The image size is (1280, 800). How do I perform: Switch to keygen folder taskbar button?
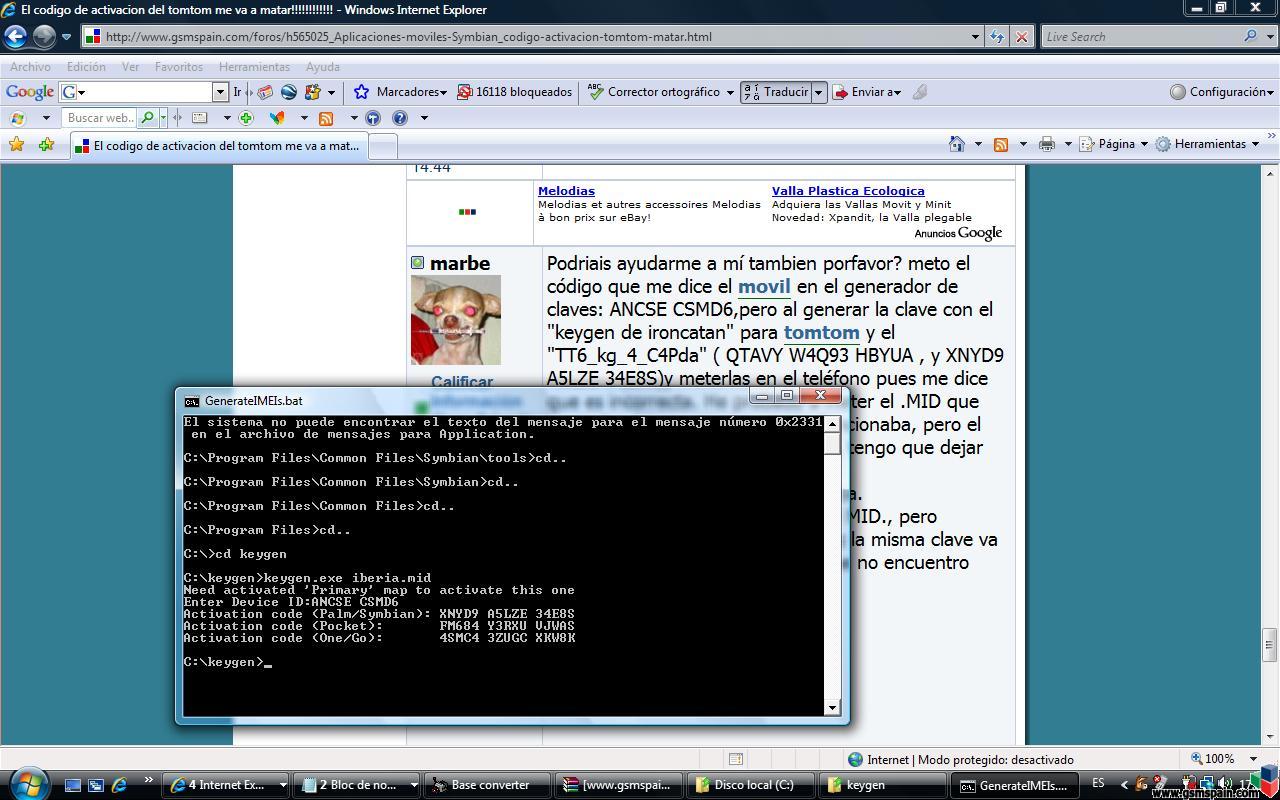pyautogui.click(x=882, y=785)
